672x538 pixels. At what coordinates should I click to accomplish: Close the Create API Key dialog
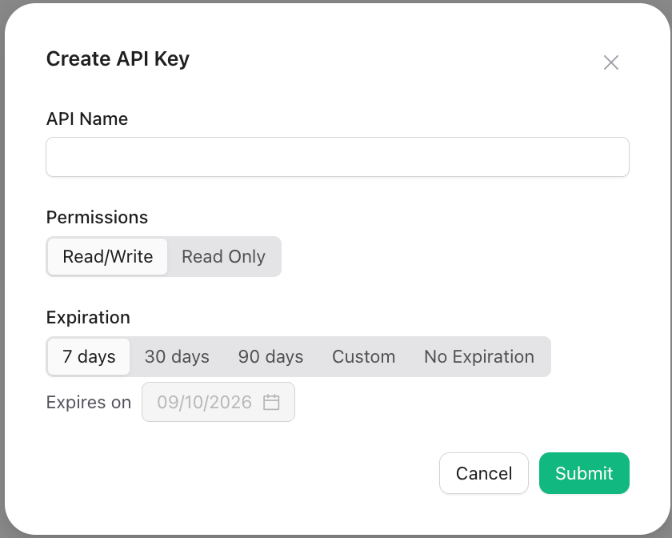pyautogui.click(x=611, y=63)
